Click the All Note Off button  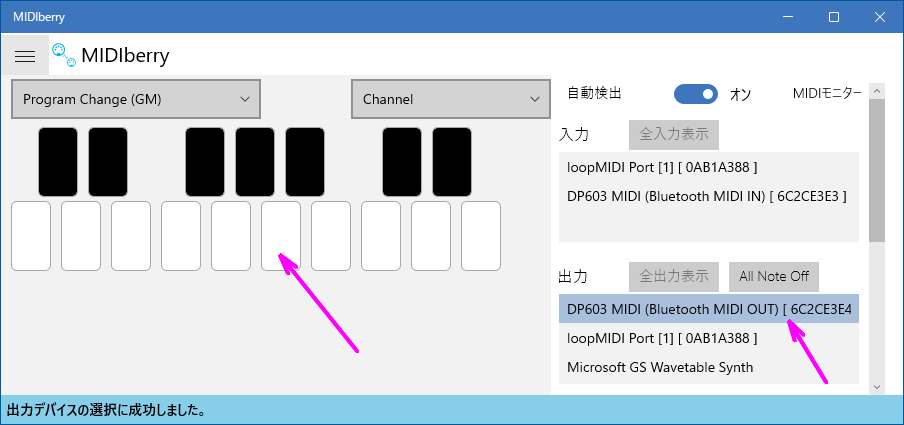[x=774, y=276]
